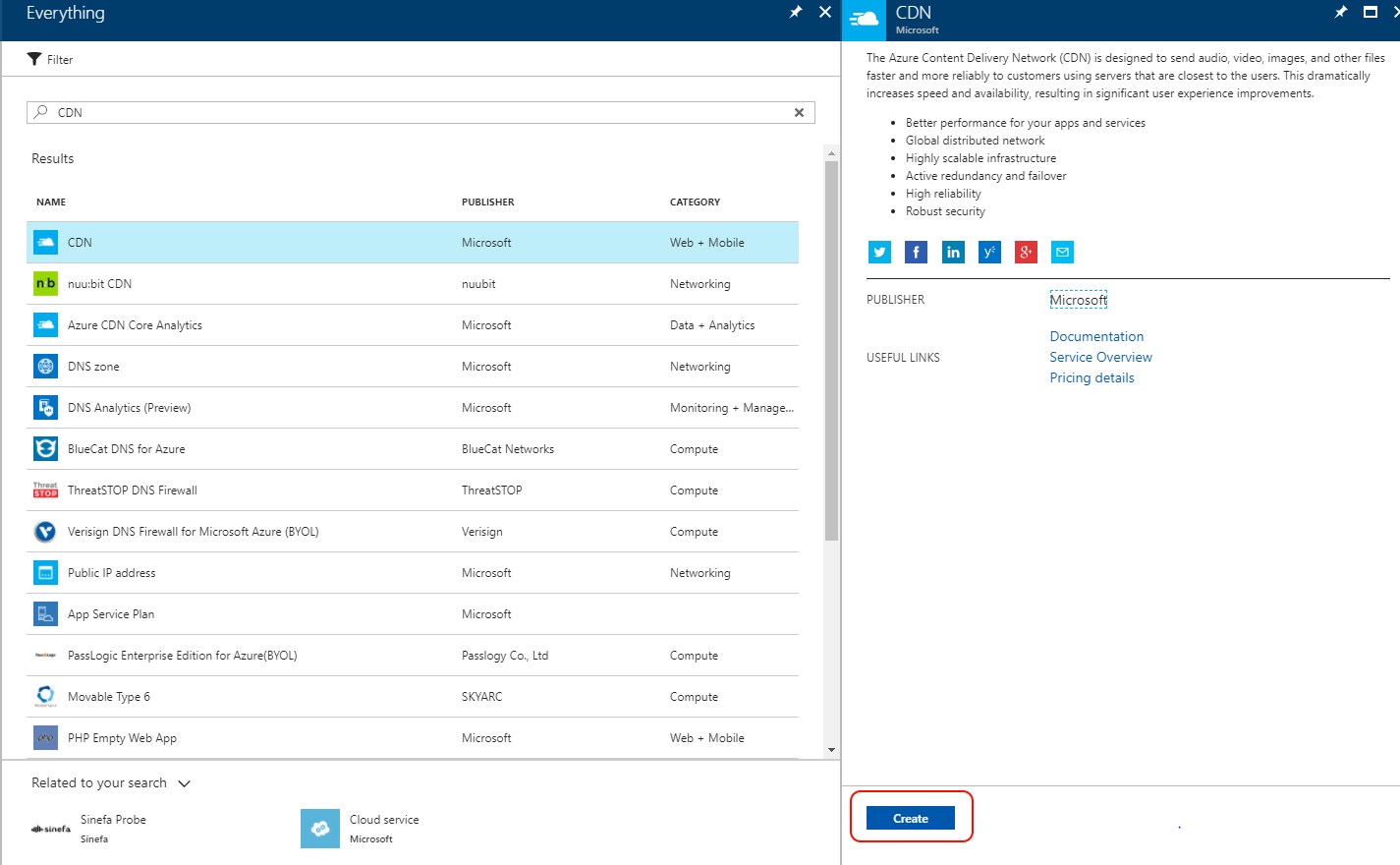Open the Service Overview link
The width and height of the screenshot is (1400, 865).
pos(1100,357)
